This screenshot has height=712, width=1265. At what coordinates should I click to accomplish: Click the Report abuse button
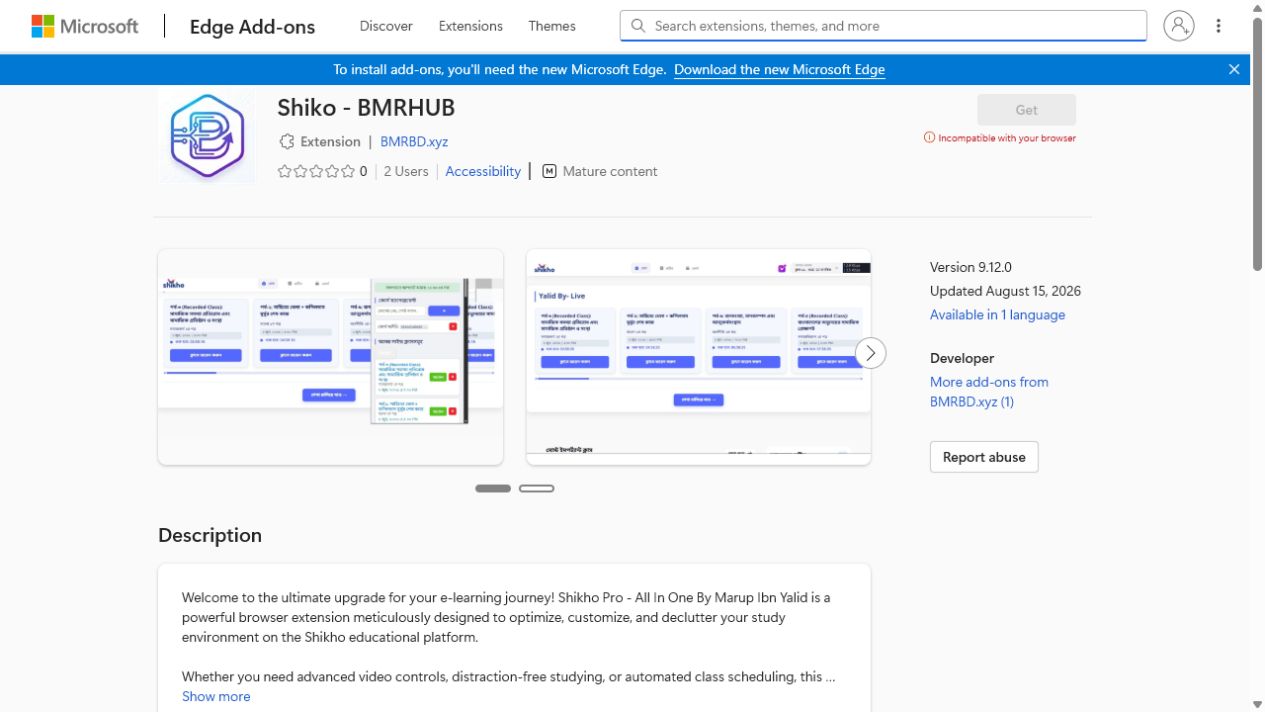pyautogui.click(x=984, y=457)
